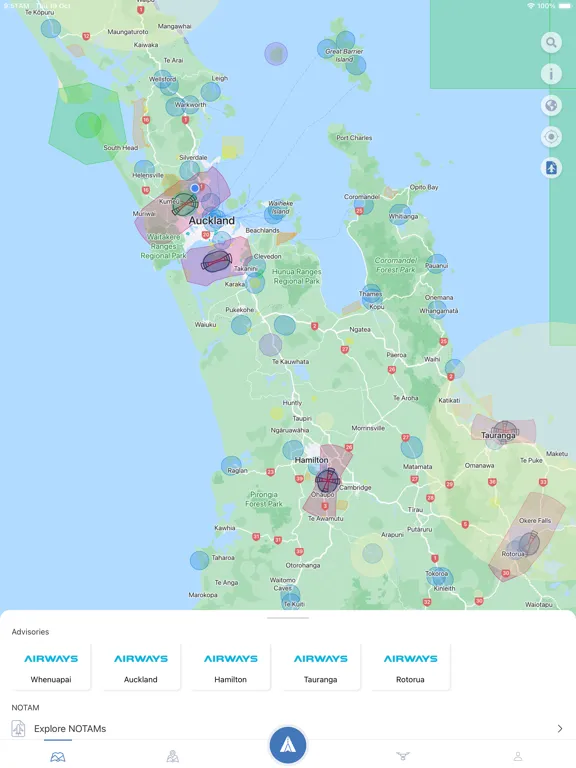The height and width of the screenshot is (768, 576).
Task: Tap the NOTAM document icon beside Explore NOTAMs
Action: pos(18,729)
